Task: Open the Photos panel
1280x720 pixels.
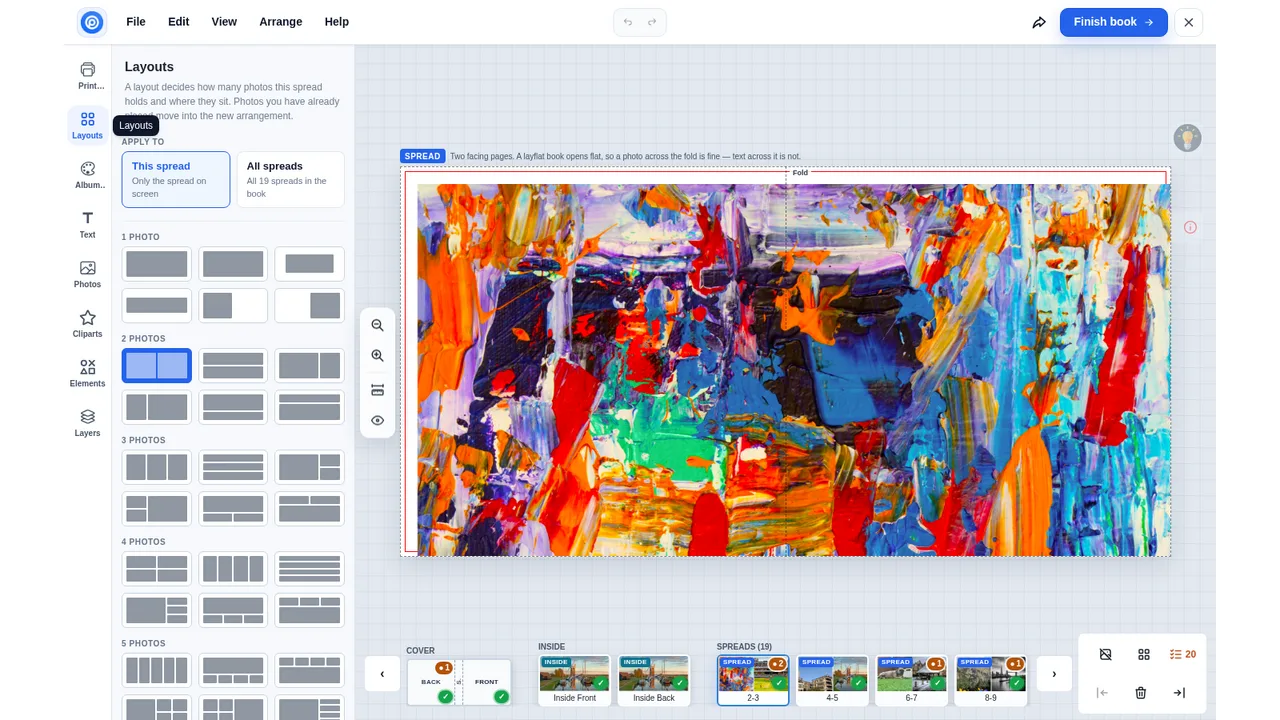Action: tap(88, 274)
